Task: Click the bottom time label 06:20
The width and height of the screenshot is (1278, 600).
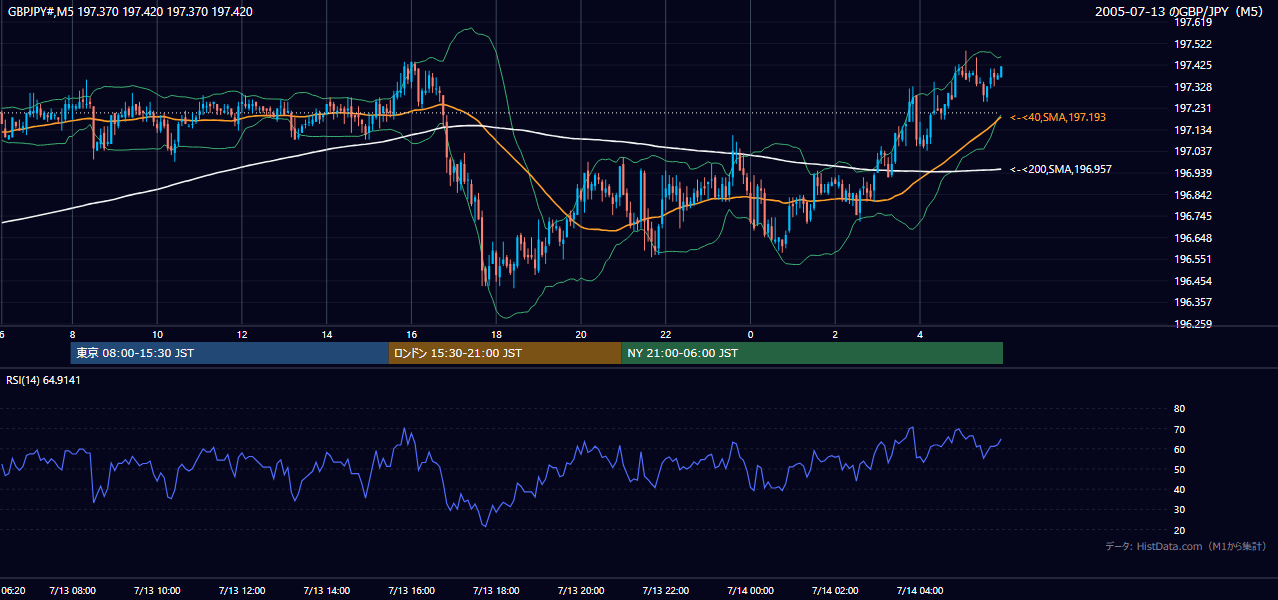Action: pyautogui.click(x=12, y=590)
